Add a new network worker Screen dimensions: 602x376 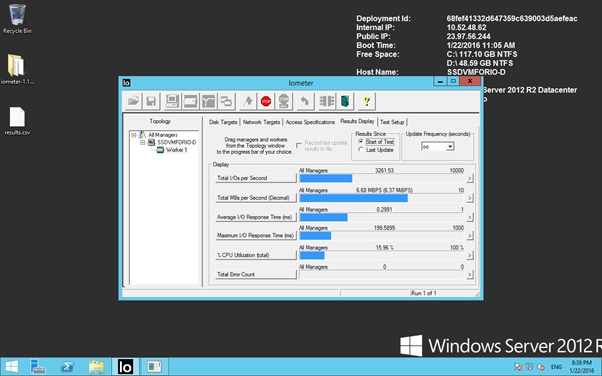tap(208, 101)
